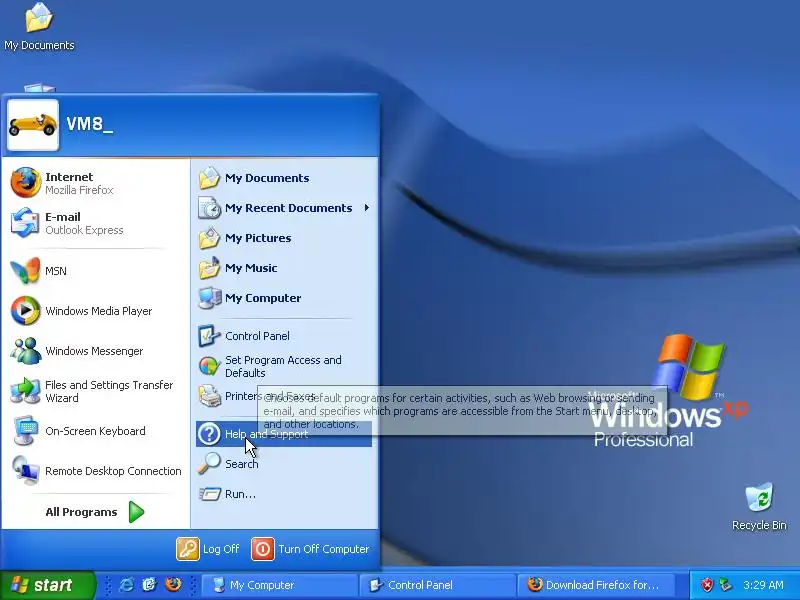Click the Run icon
The width and height of the screenshot is (800, 600).
tap(209, 494)
